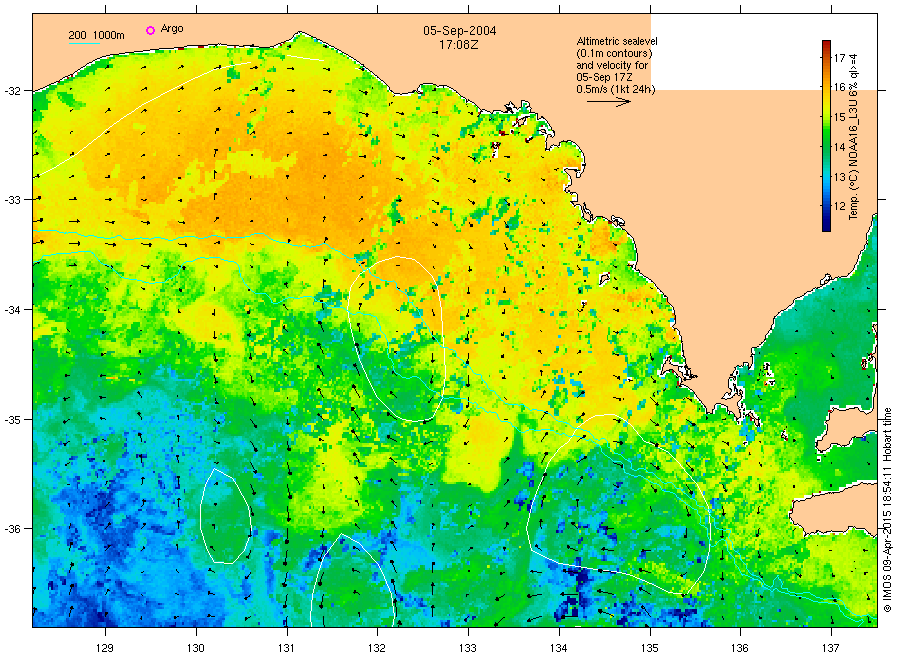Click the -34 latitude axis label
Screen dimensions: 900x660
click(x=12, y=310)
